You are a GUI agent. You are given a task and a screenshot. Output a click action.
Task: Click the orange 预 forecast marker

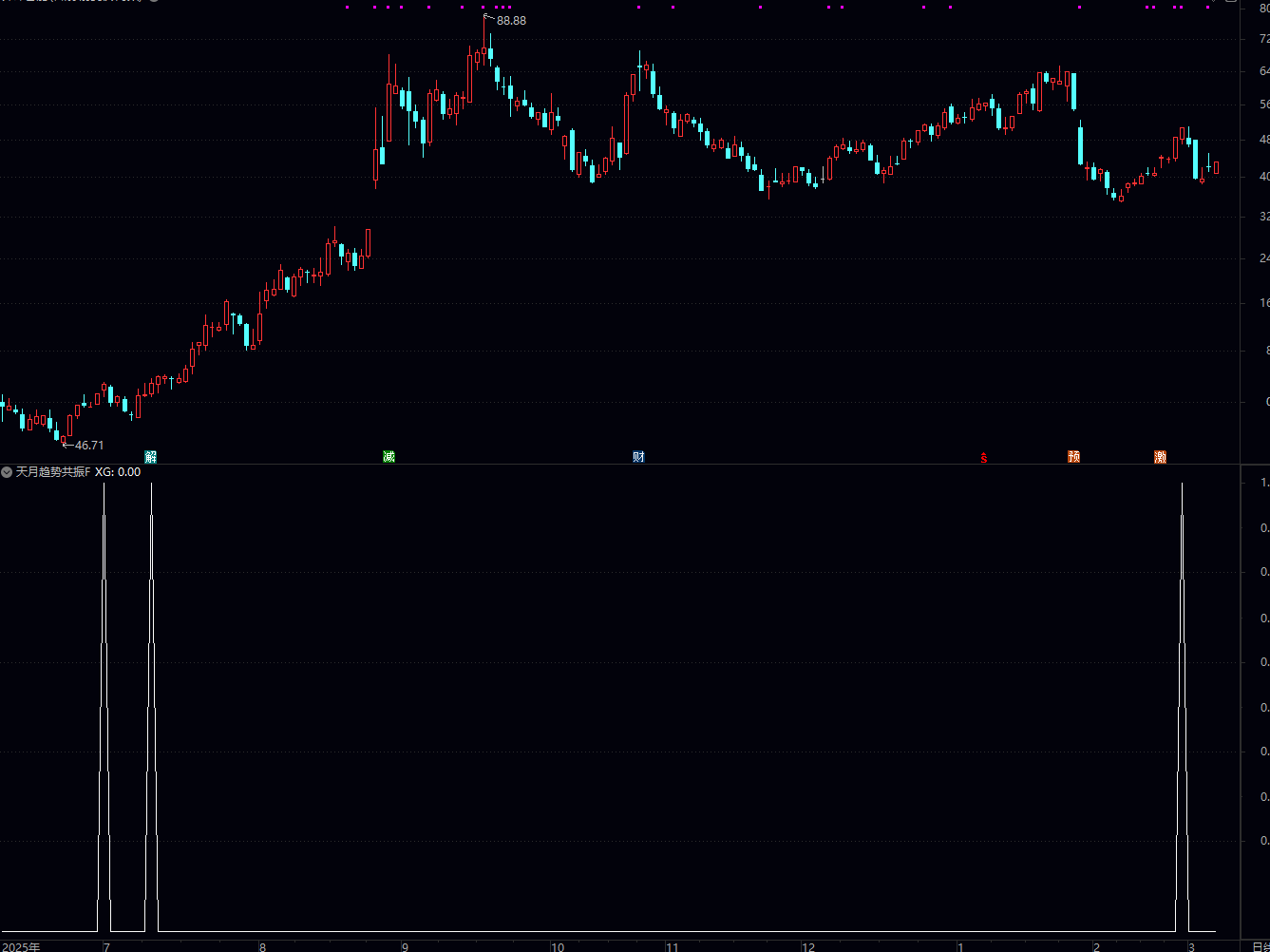tap(1073, 457)
